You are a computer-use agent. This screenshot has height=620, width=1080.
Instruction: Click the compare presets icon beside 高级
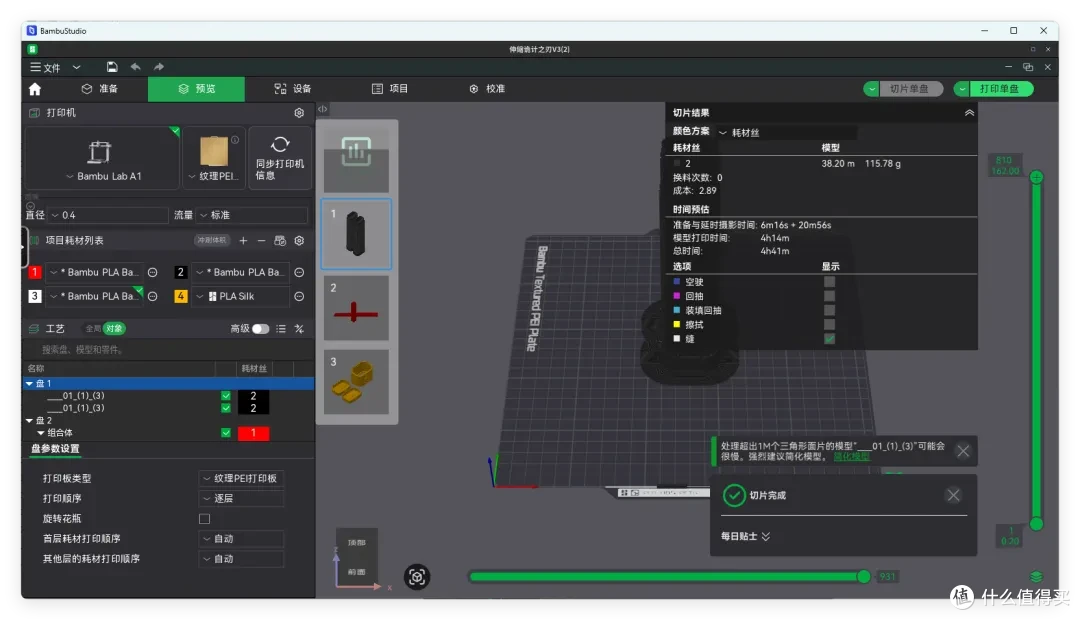(x=299, y=329)
